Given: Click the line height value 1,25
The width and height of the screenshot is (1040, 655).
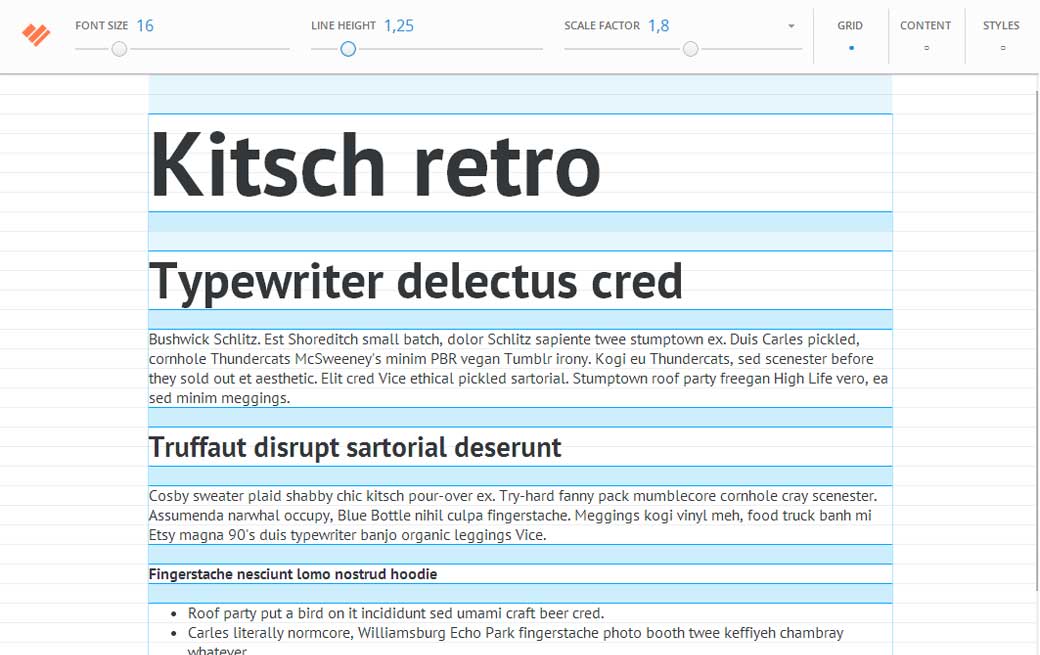Looking at the screenshot, I should point(399,26).
